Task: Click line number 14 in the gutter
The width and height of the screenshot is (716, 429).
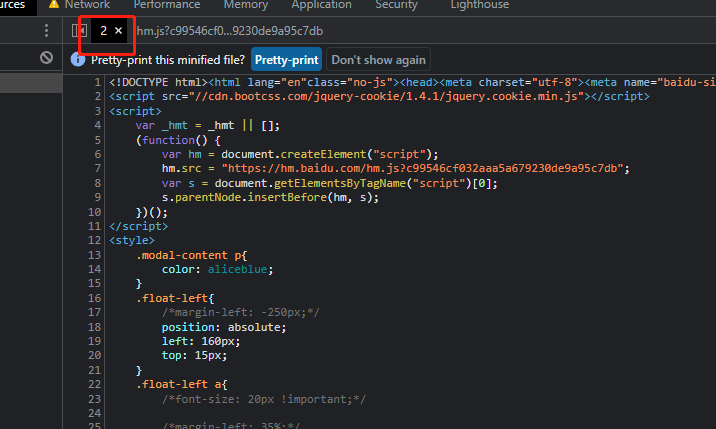Action: 95,269
